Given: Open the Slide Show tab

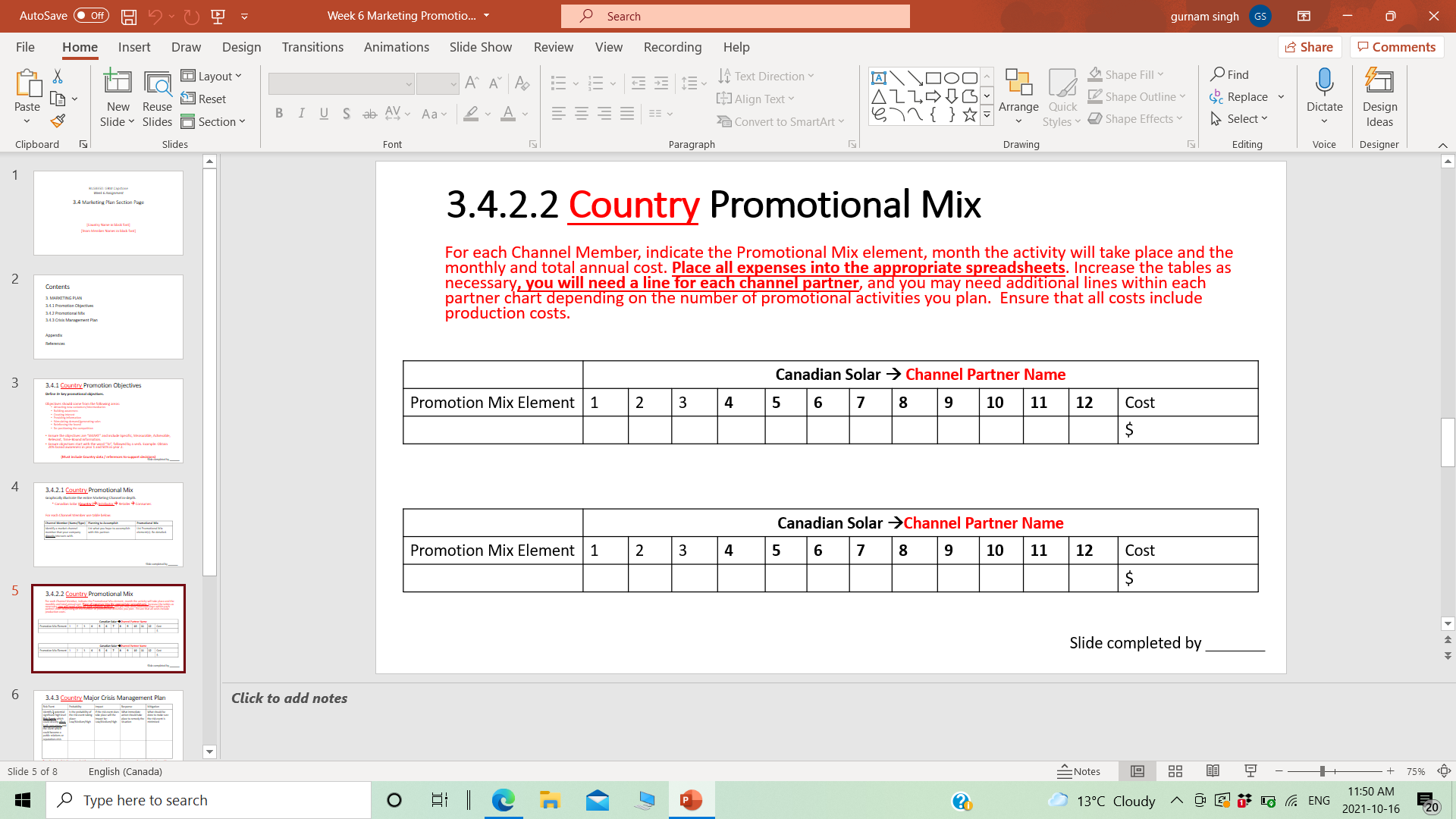Looking at the screenshot, I should click(481, 47).
